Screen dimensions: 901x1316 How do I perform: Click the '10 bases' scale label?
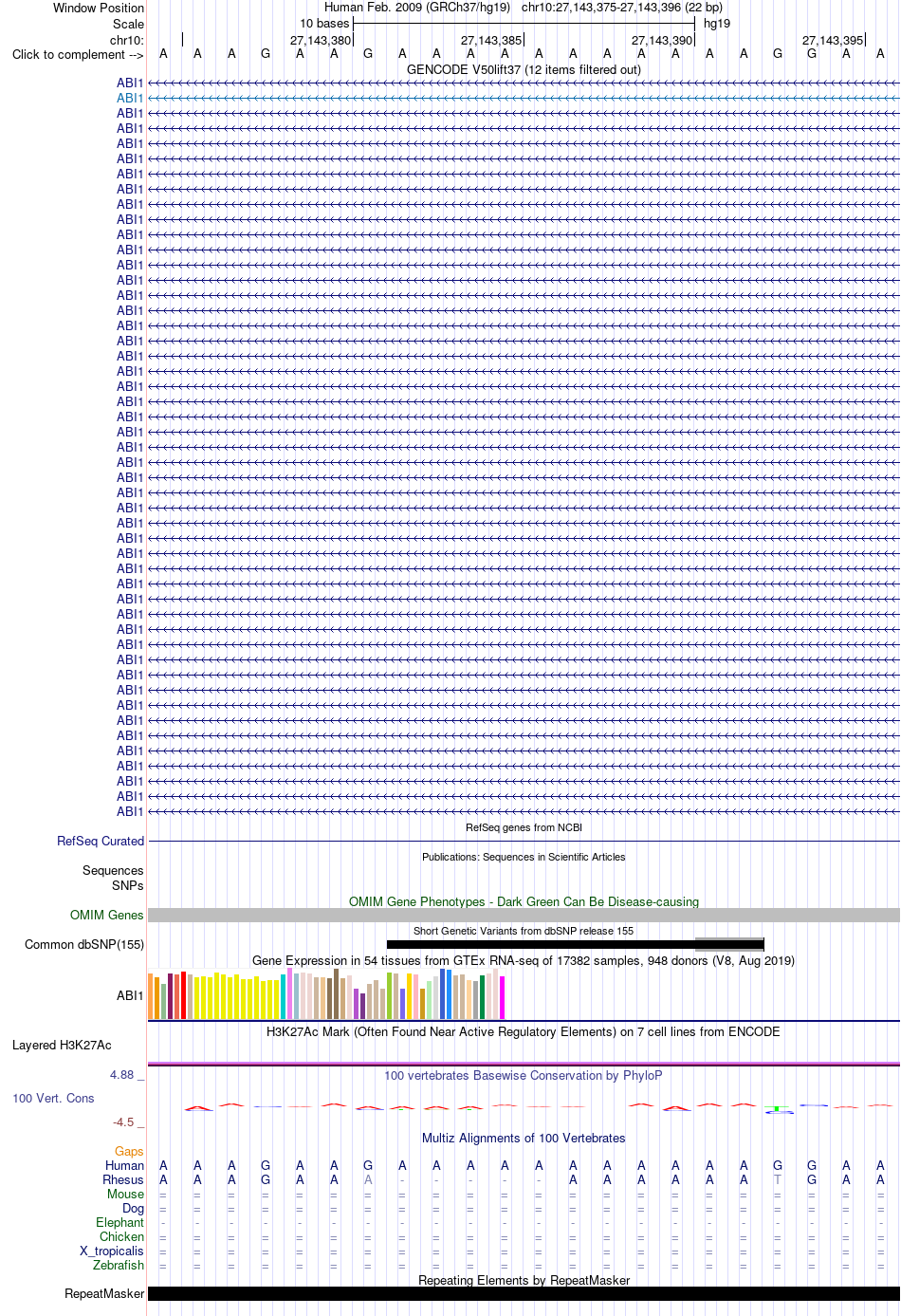pos(324,23)
